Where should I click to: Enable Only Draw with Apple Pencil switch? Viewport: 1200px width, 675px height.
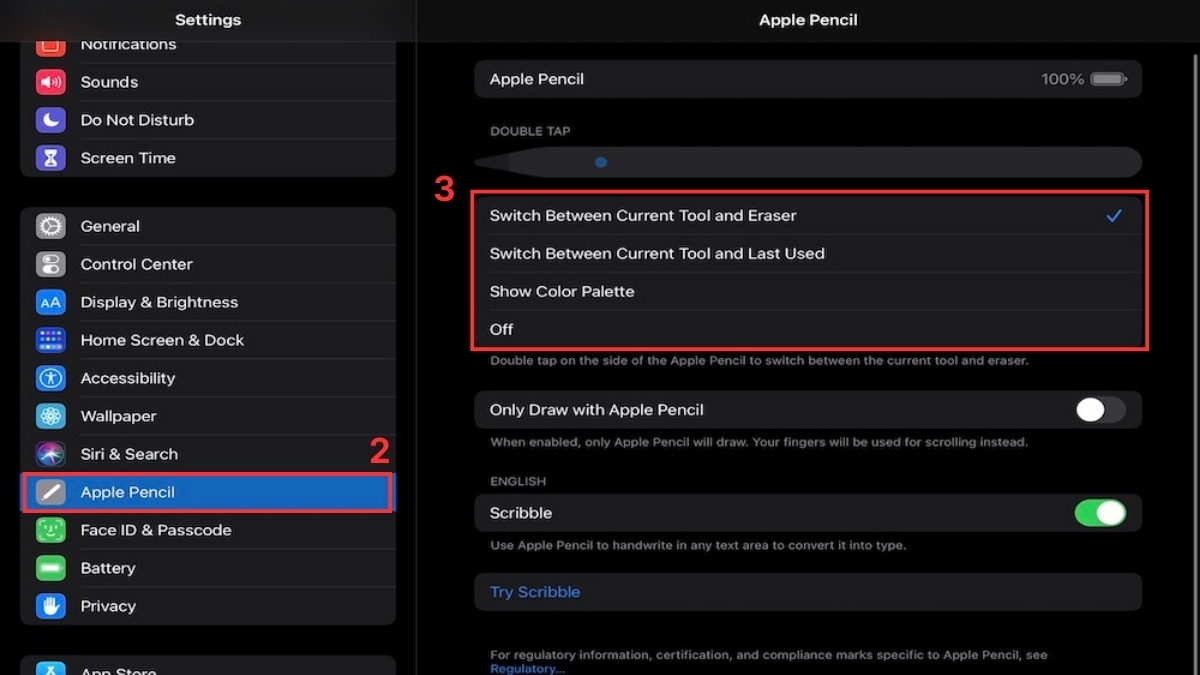click(x=1100, y=409)
